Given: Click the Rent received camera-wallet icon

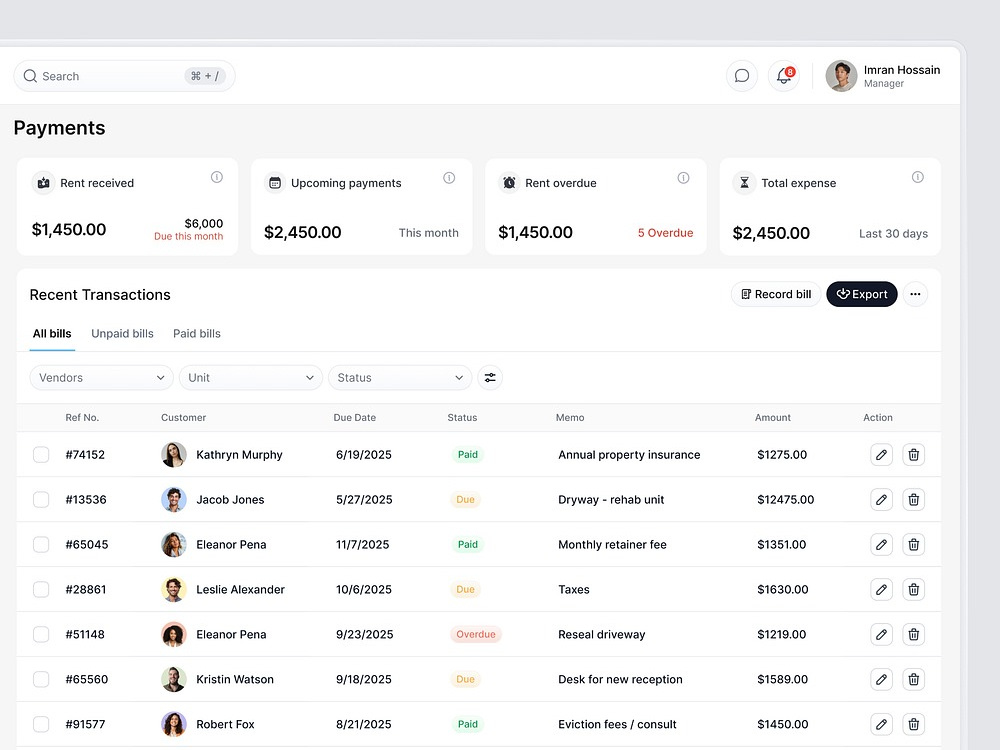Looking at the screenshot, I should 43,183.
